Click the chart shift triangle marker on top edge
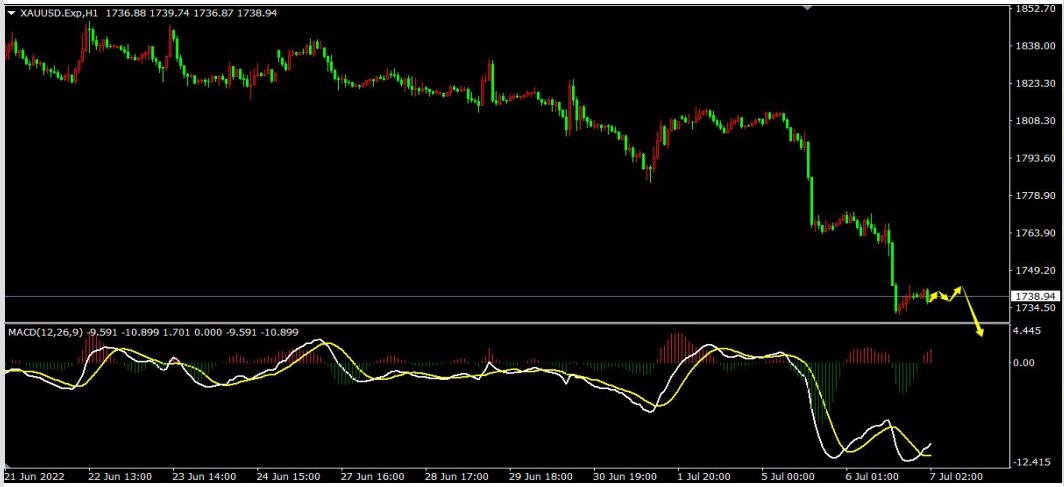1064x487 pixels. pos(807,8)
